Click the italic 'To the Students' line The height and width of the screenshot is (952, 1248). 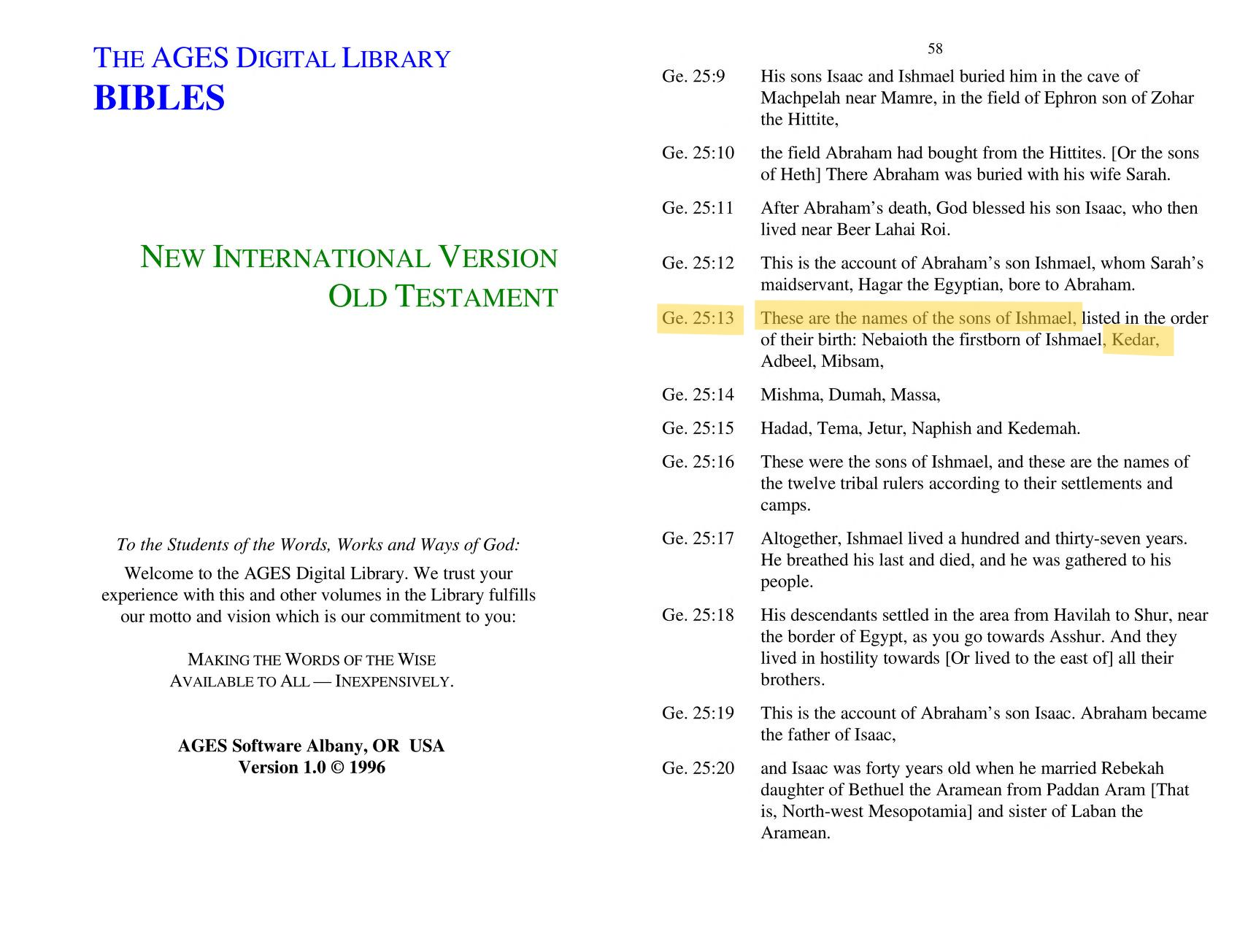[x=318, y=545]
